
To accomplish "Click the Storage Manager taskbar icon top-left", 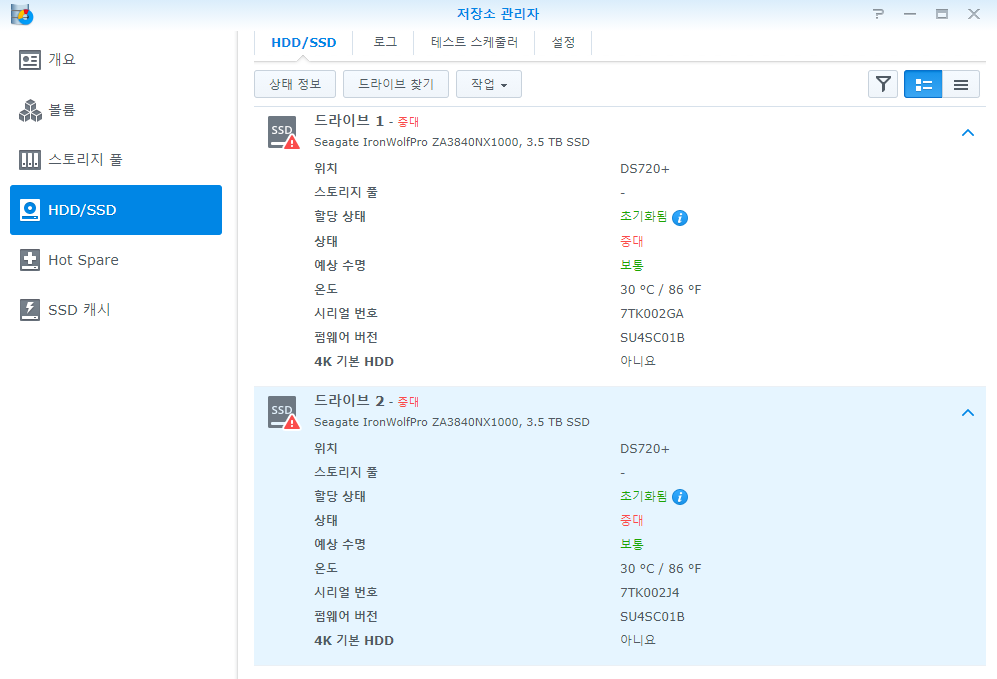I will (x=21, y=14).
